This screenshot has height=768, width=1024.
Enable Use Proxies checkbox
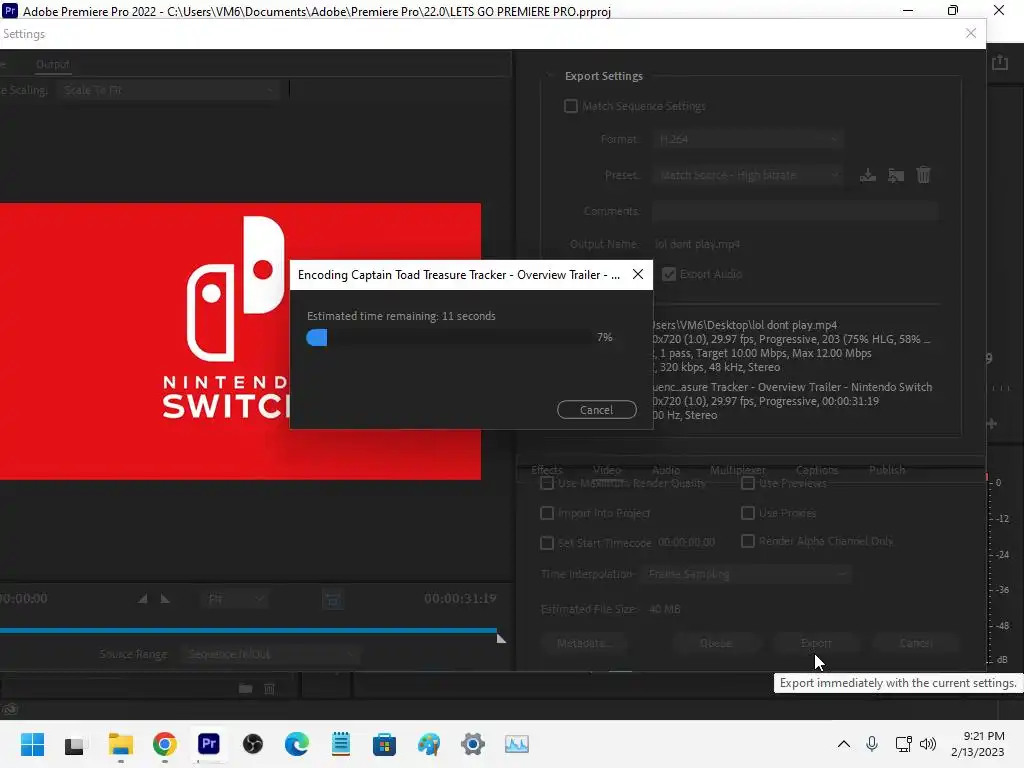pyautogui.click(x=748, y=513)
